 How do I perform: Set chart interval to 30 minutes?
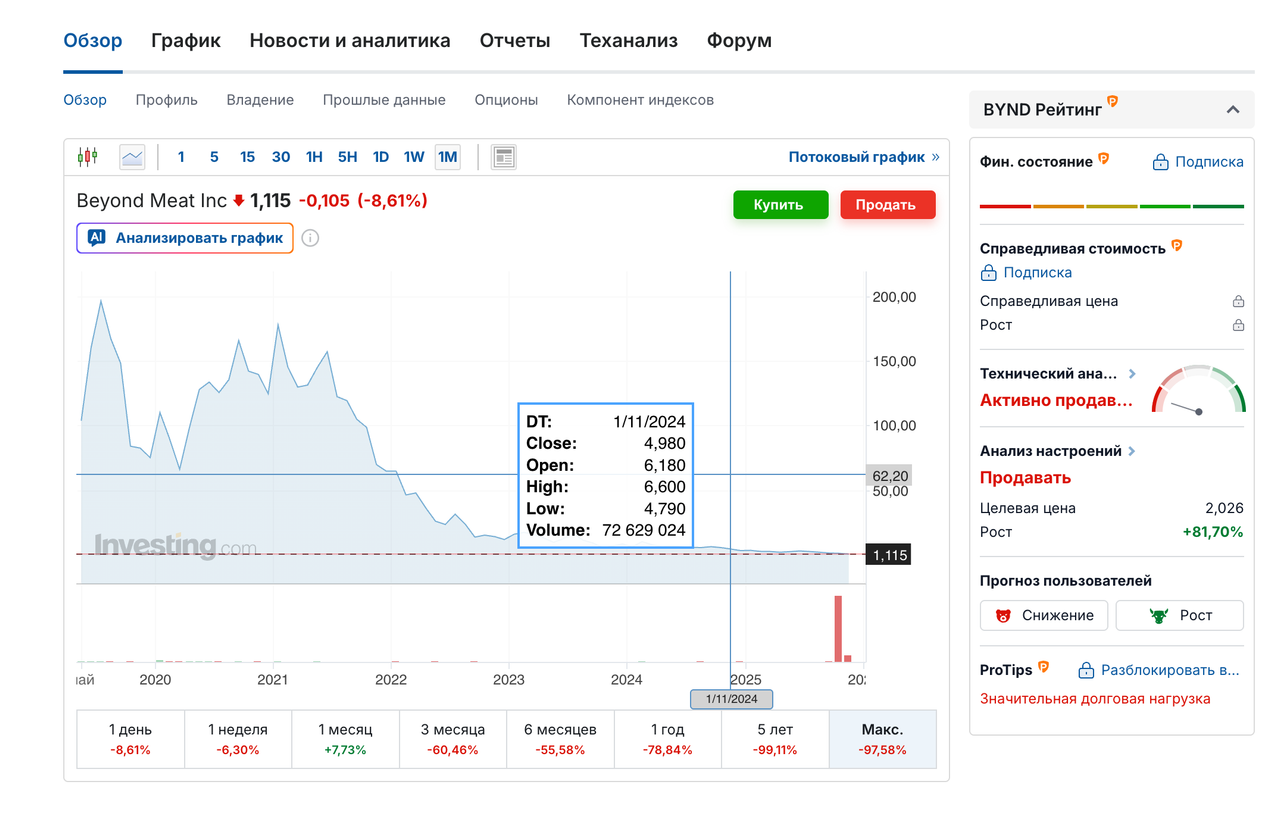click(x=281, y=156)
